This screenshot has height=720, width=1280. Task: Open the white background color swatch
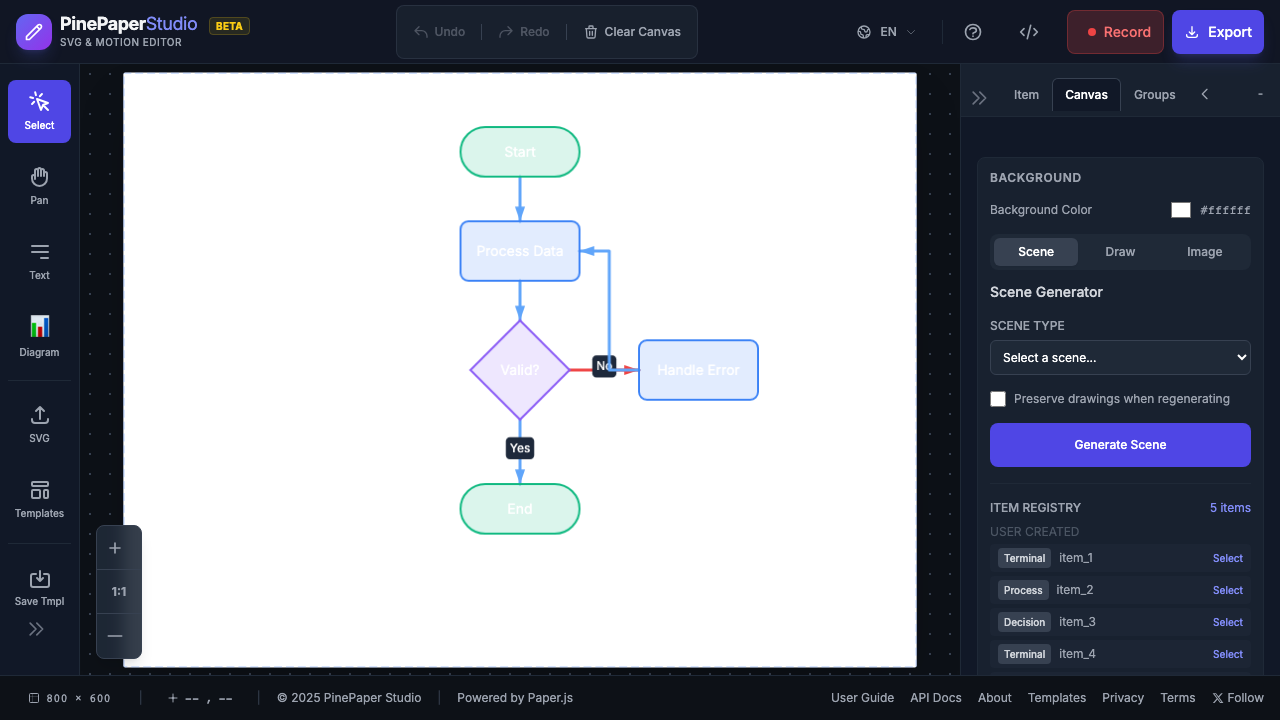coord(1181,210)
